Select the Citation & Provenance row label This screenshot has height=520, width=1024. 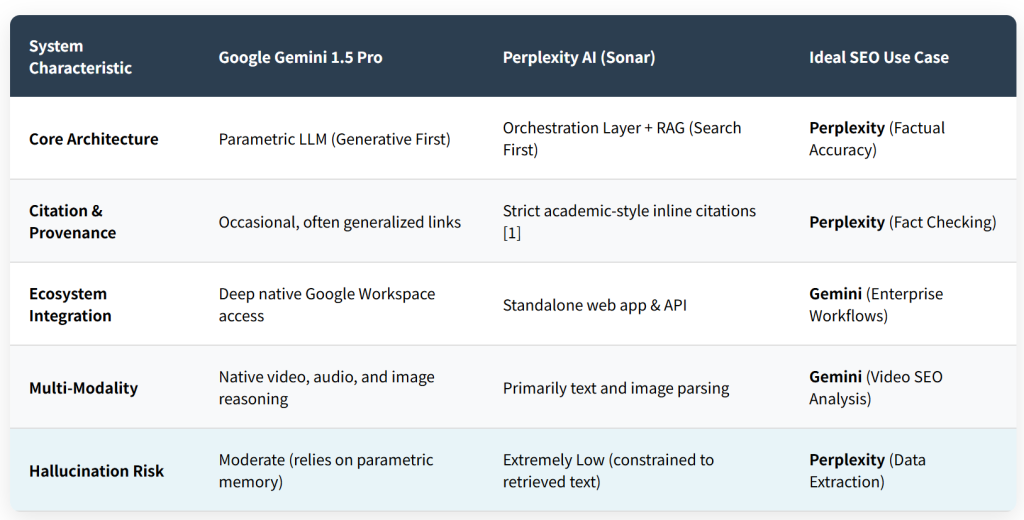tap(72, 222)
